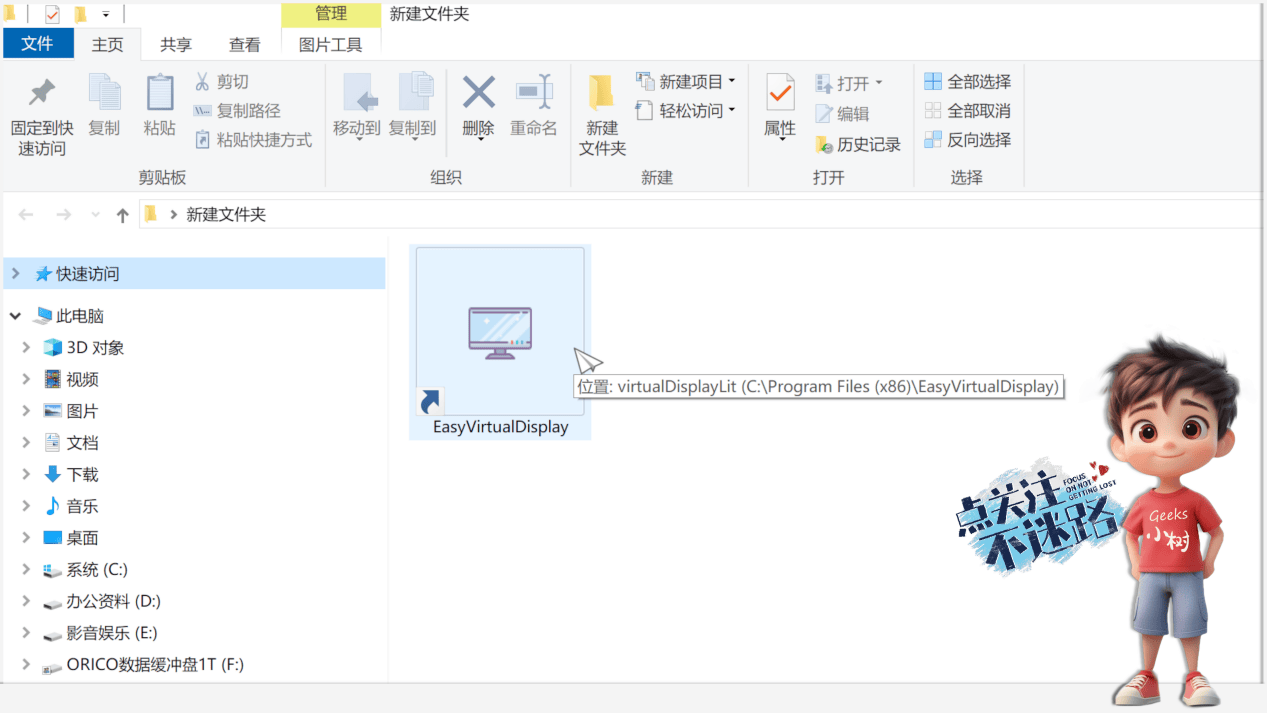Open the Copy to (复制到) command
Viewport: 1267px width, 713px height.
413,105
